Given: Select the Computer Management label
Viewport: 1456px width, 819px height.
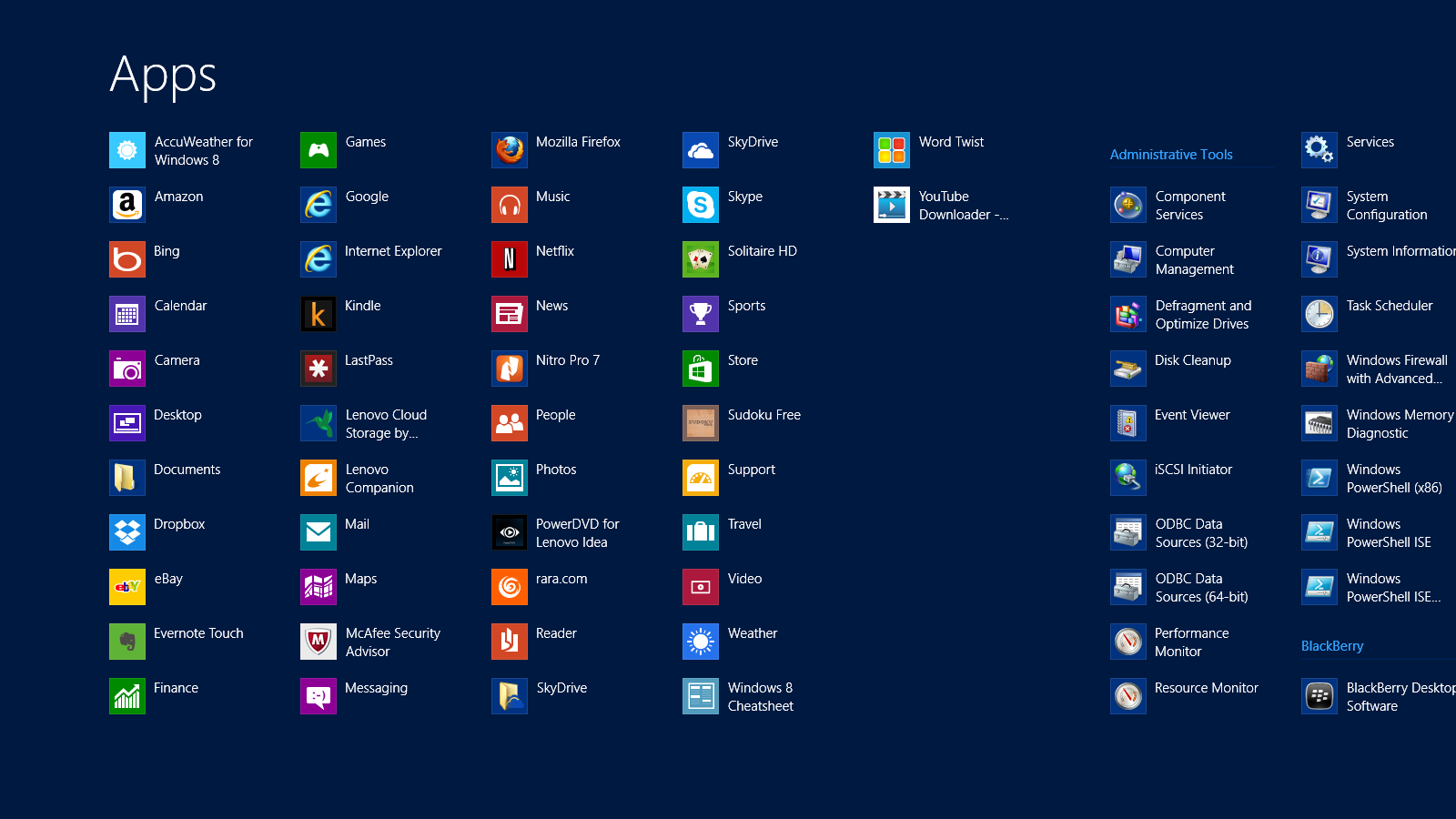Looking at the screenshot, I should coord(1195,260).
